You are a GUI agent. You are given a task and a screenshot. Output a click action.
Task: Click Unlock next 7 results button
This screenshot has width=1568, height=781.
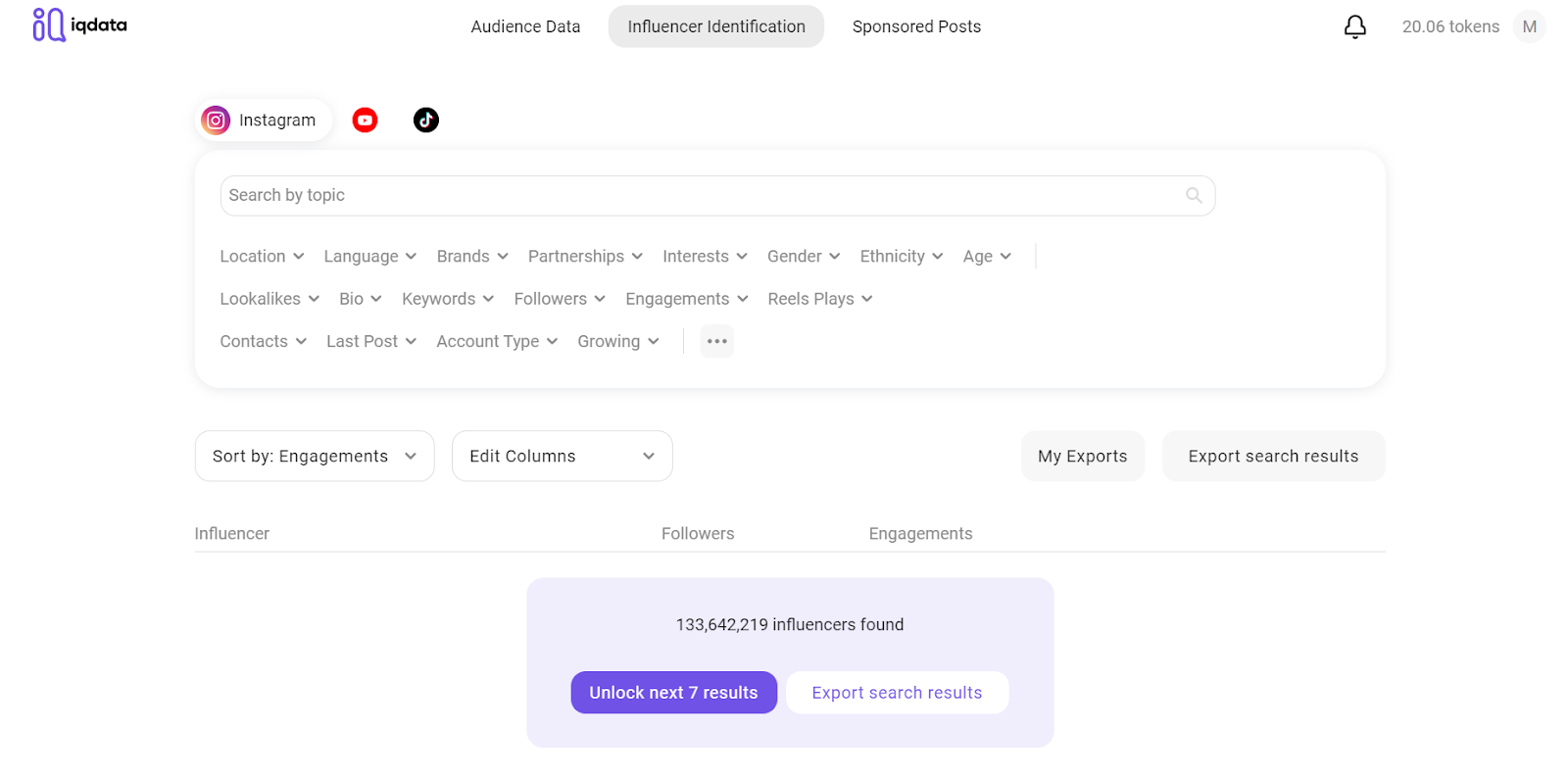click(673, 693)
